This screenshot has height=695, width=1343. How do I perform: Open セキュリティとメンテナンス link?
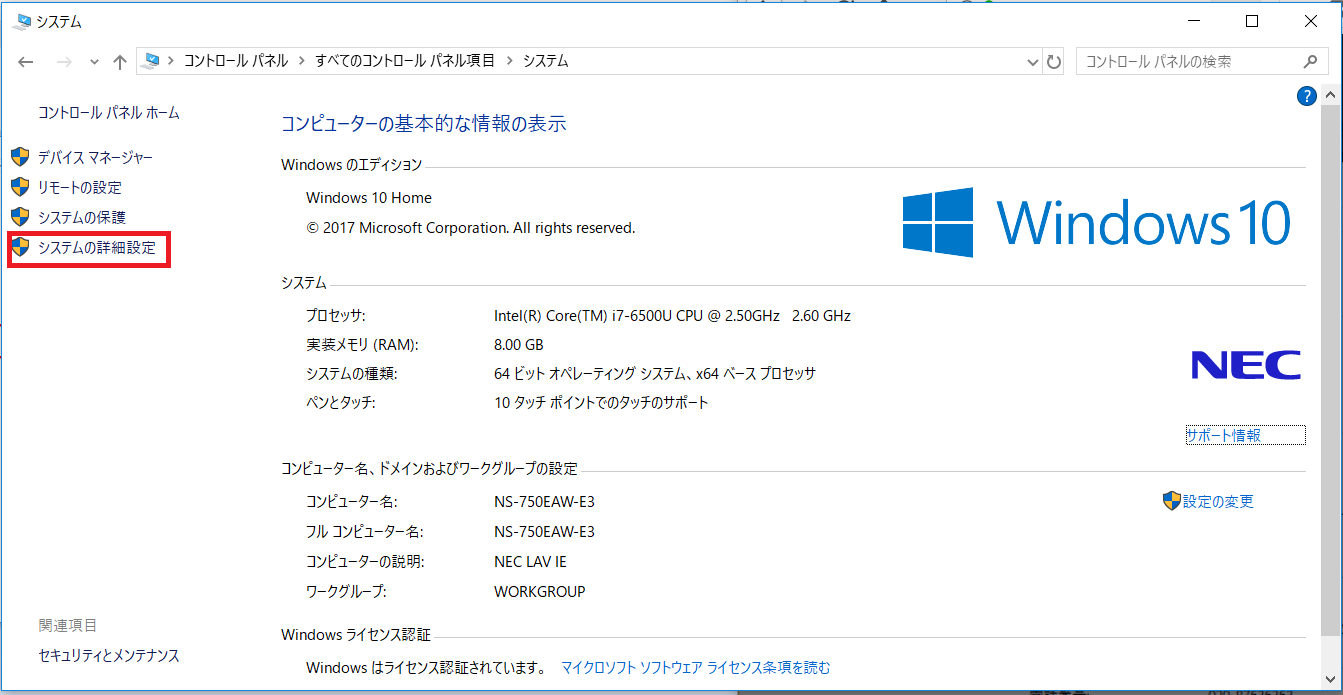(x=109, y=656)
